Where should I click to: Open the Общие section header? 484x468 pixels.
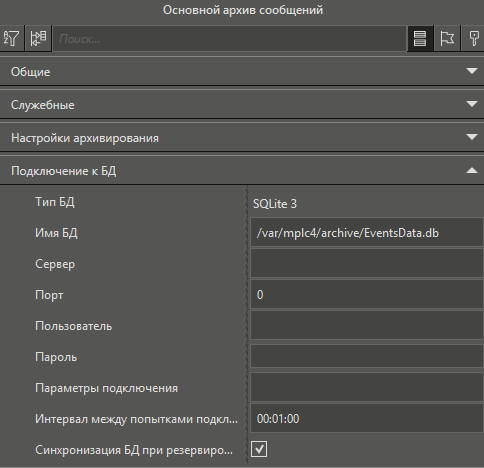(x=242, y=71)
